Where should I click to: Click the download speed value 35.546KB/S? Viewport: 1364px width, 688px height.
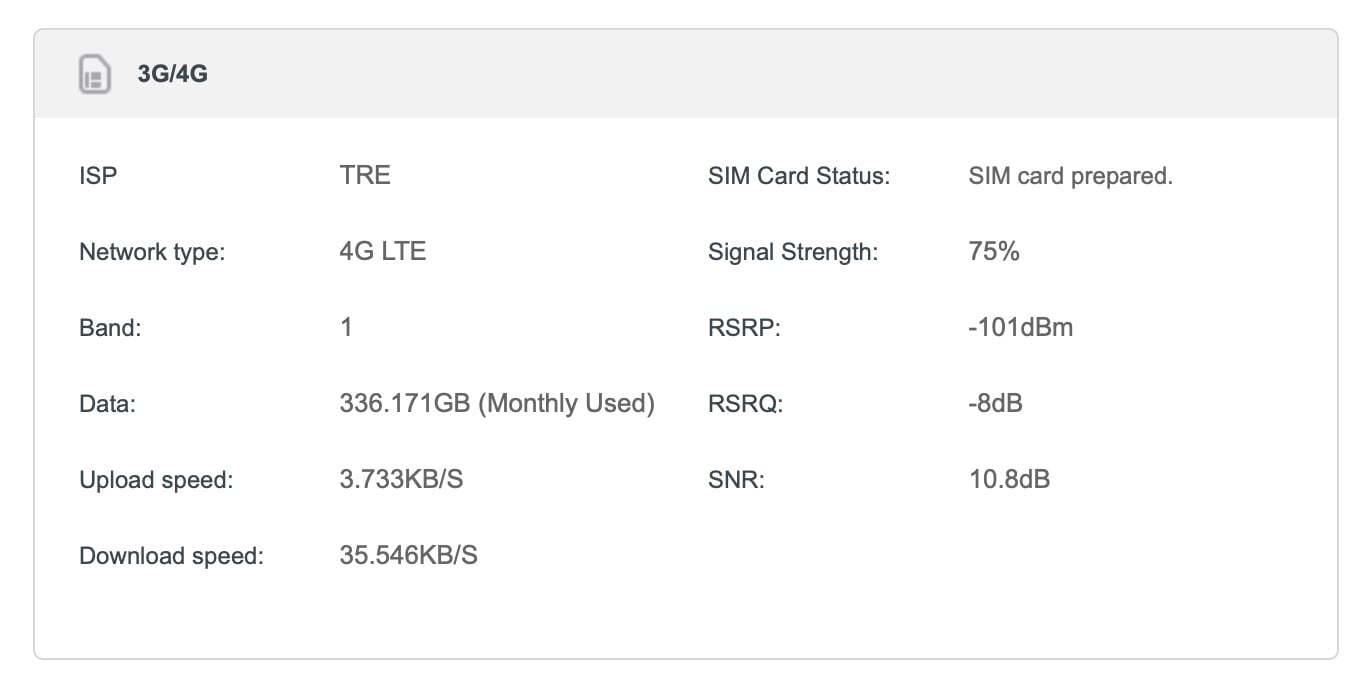[408, 555]
